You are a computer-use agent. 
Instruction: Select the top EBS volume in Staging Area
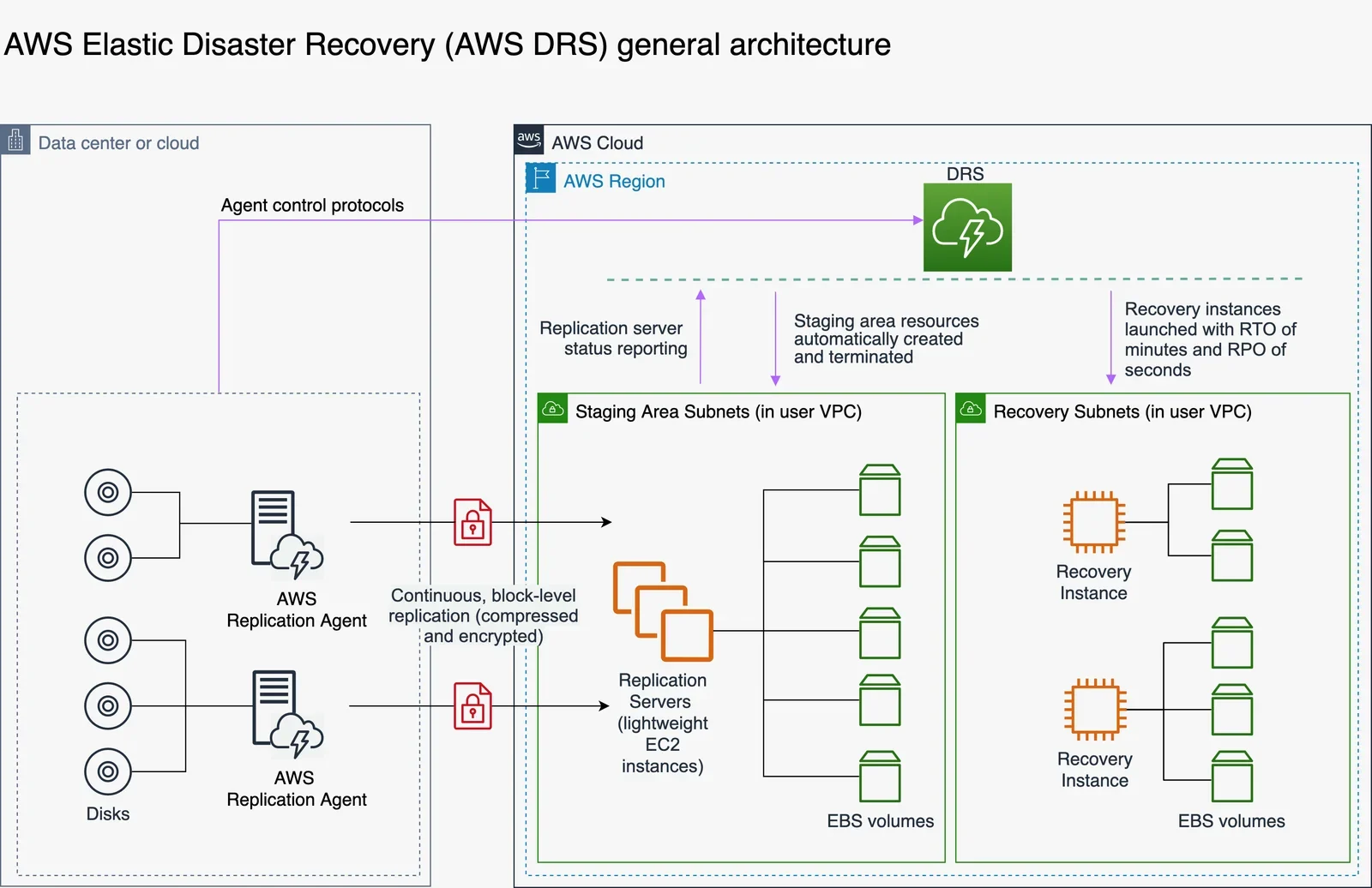880,489
